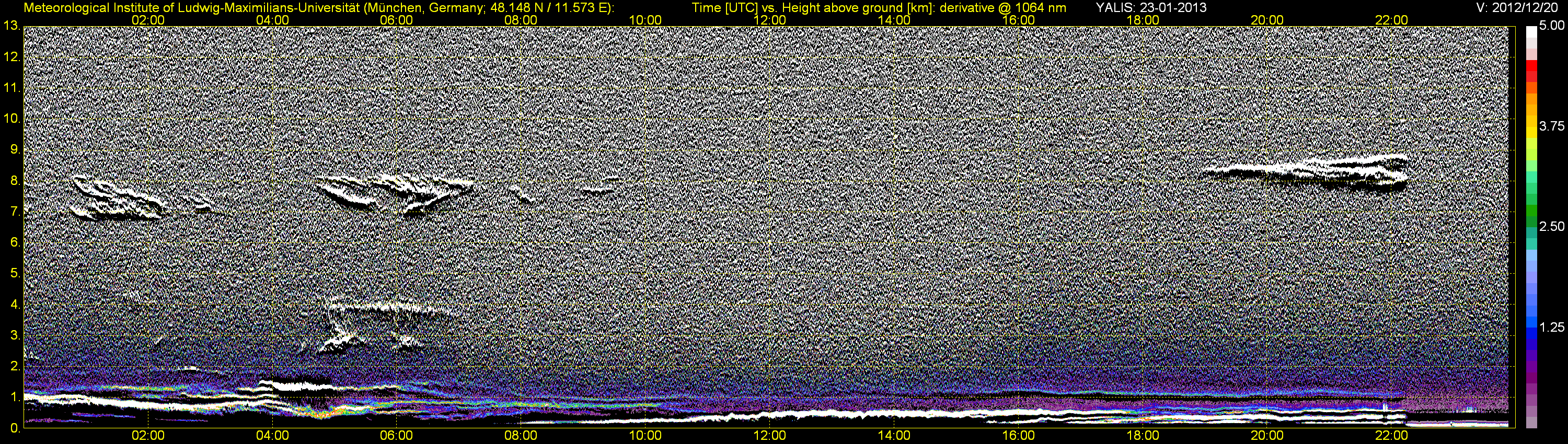The image size is (1568, 444).
Task: Click the bottom axis '02:00' time label
Action: [x=148, y=436]
